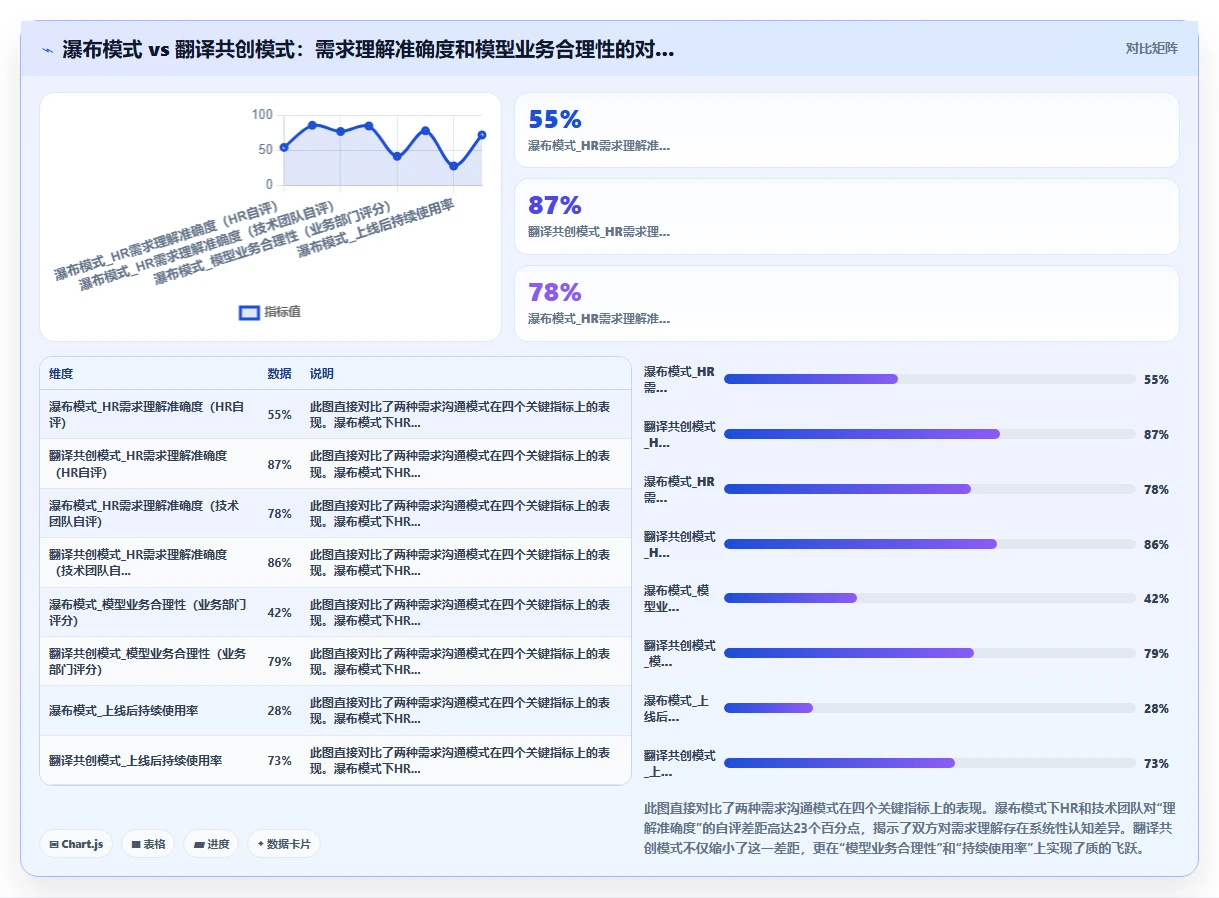Click the 78% progress bar
Screen dimensions: 1219x898
pos(930,489)
